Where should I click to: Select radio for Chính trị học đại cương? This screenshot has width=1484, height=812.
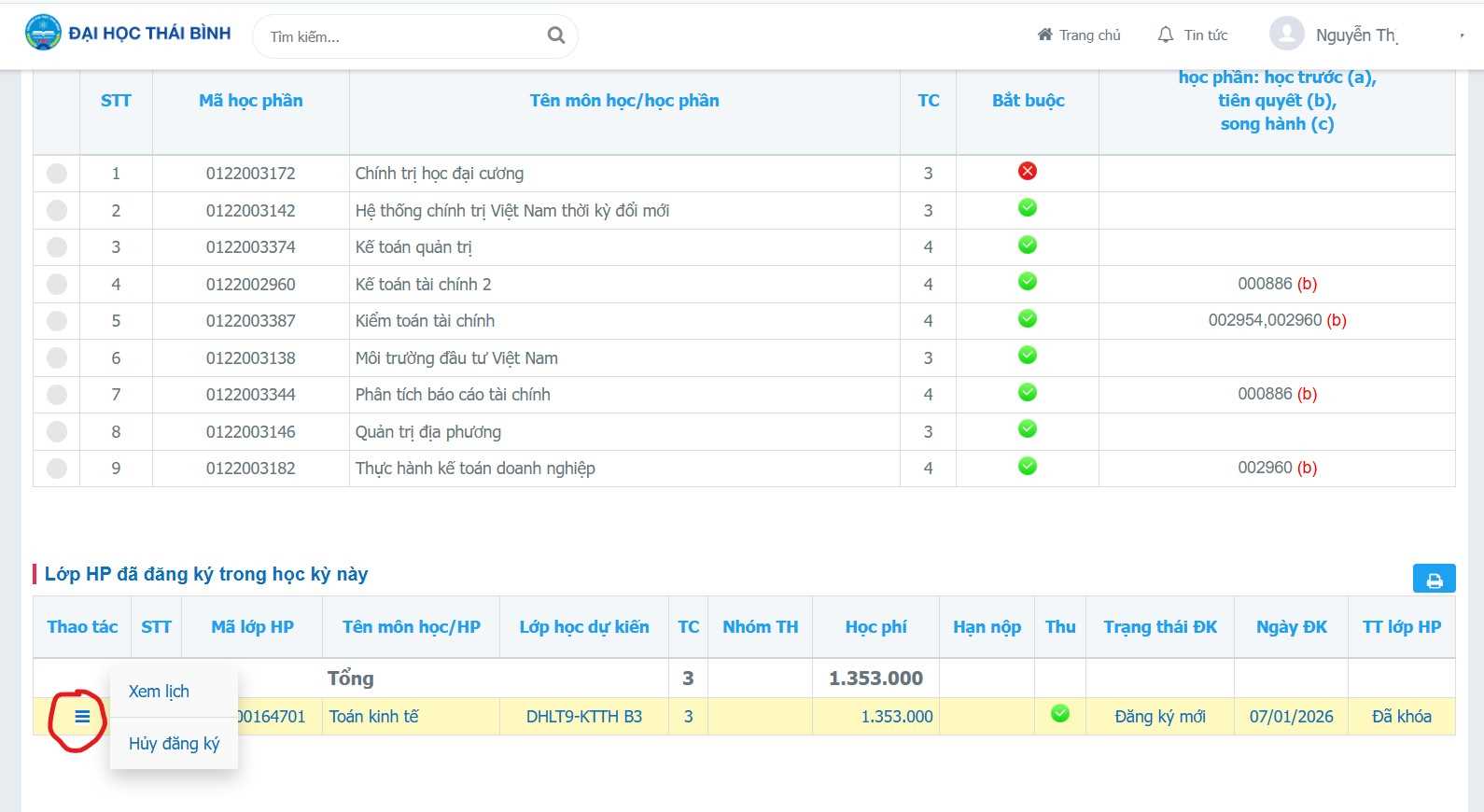57,174
